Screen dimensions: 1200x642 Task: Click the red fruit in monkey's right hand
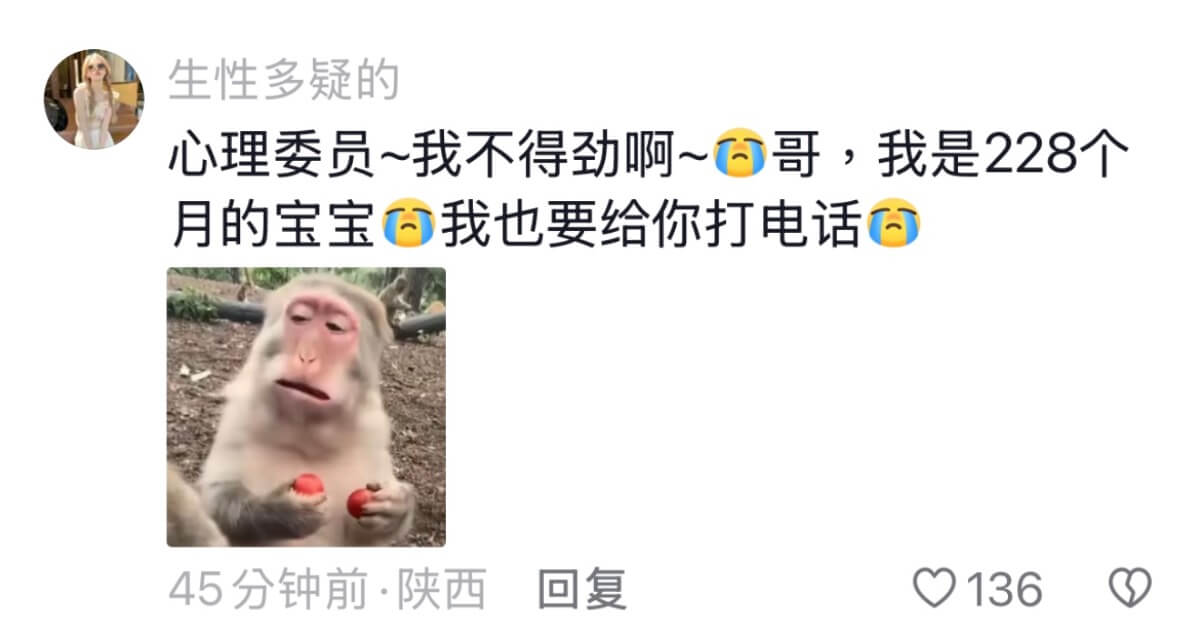coord(307,487)
